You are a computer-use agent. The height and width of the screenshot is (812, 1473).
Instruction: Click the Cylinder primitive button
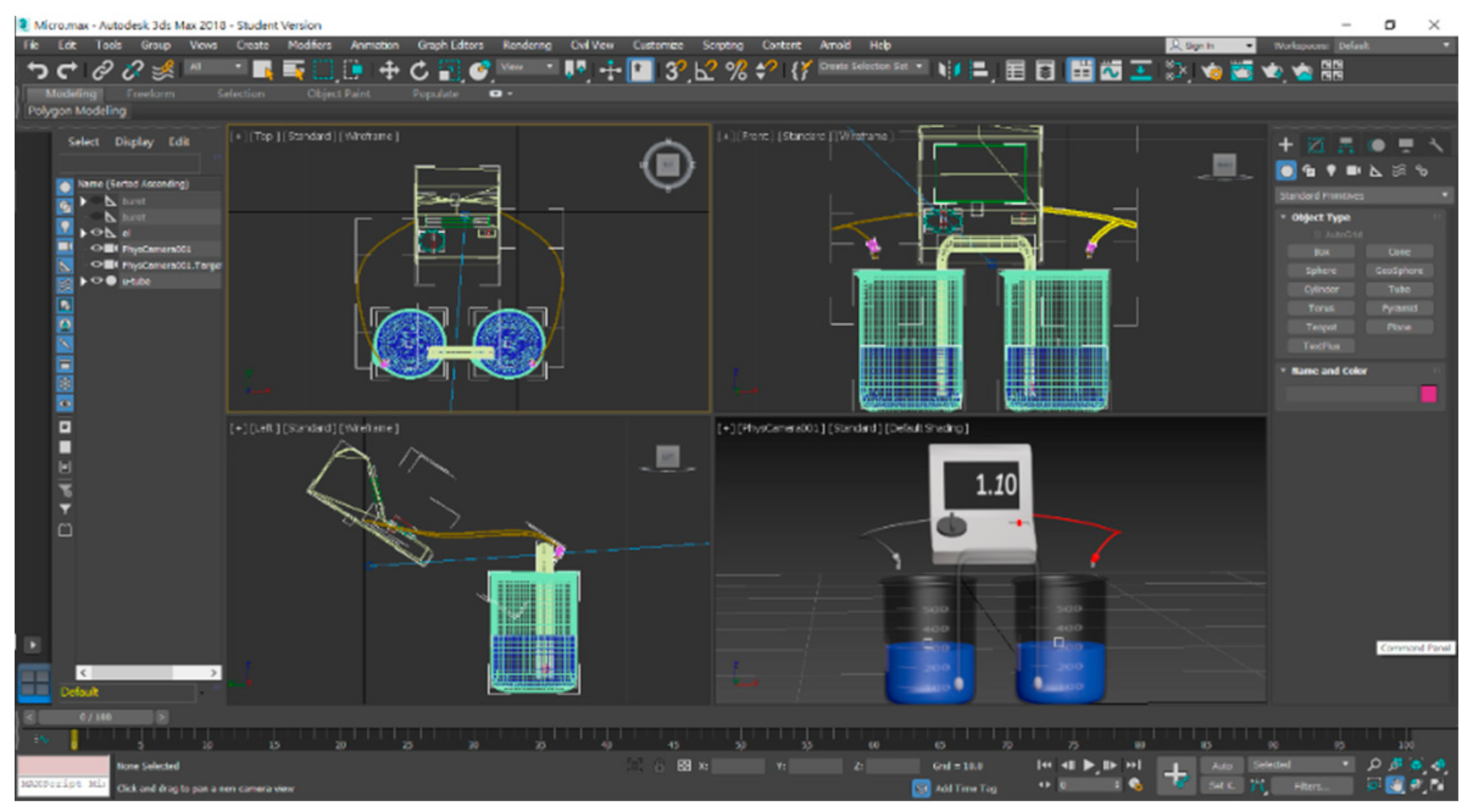pos(1321,290)
